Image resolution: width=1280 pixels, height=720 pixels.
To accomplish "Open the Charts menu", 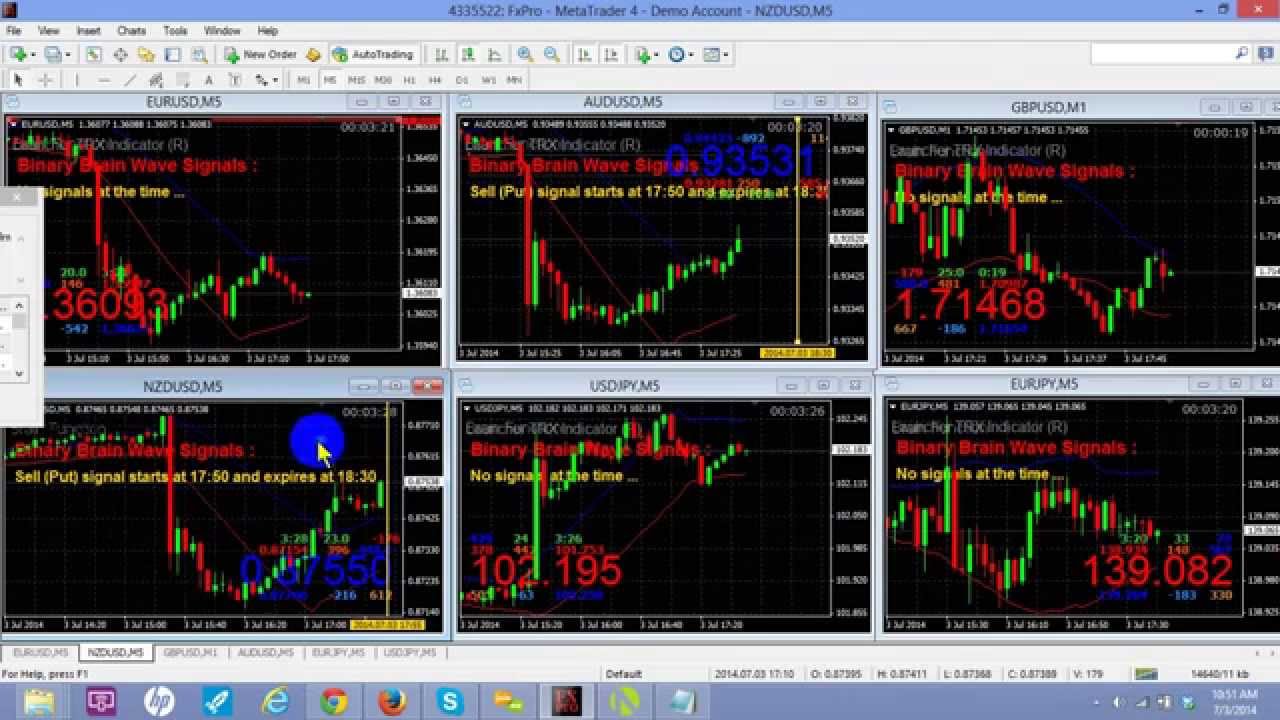I will pos(131,31).
